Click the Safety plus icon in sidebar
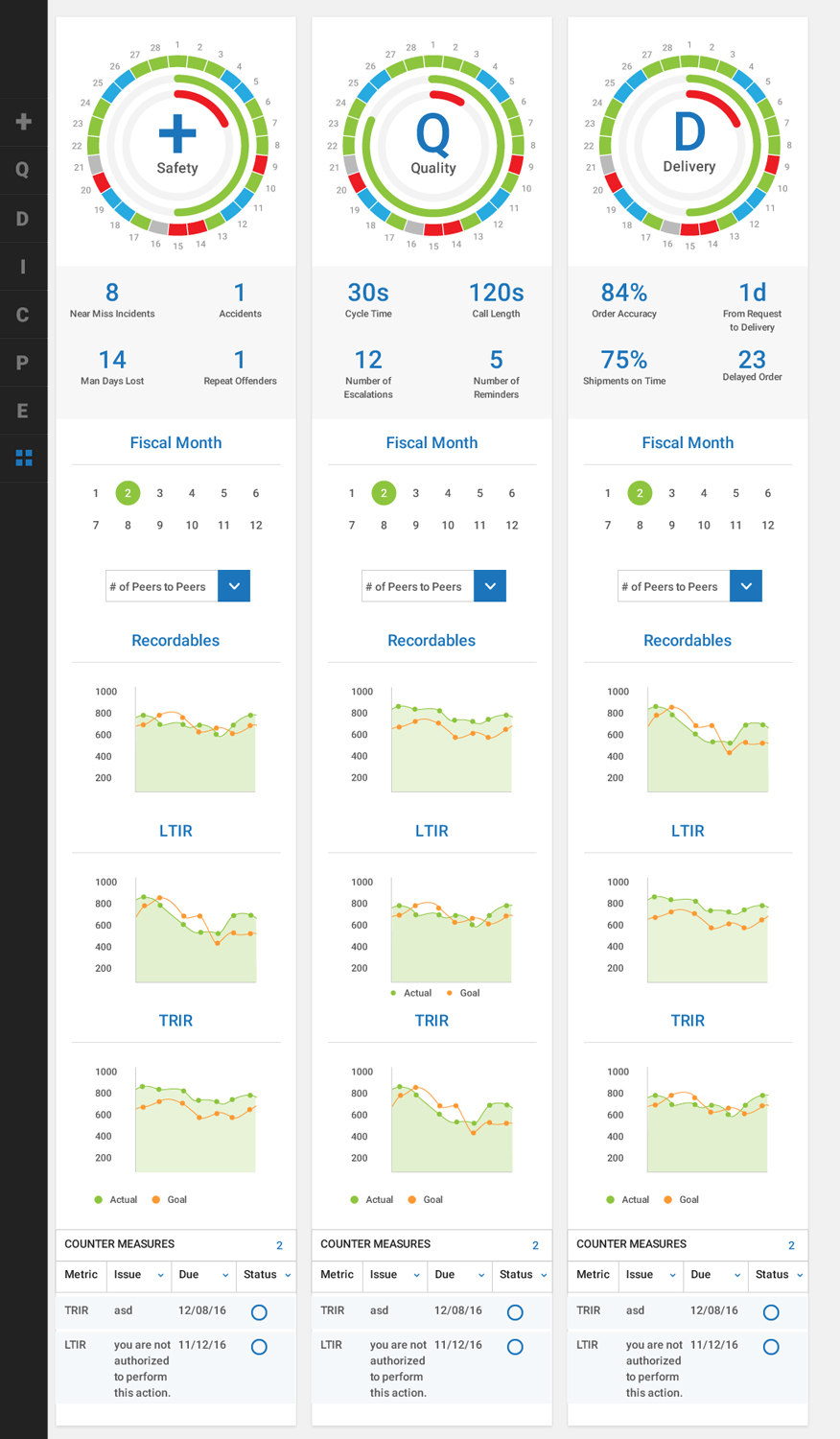Image resolution: width=840 pixels, height=1439 pixels. [23, 122]
